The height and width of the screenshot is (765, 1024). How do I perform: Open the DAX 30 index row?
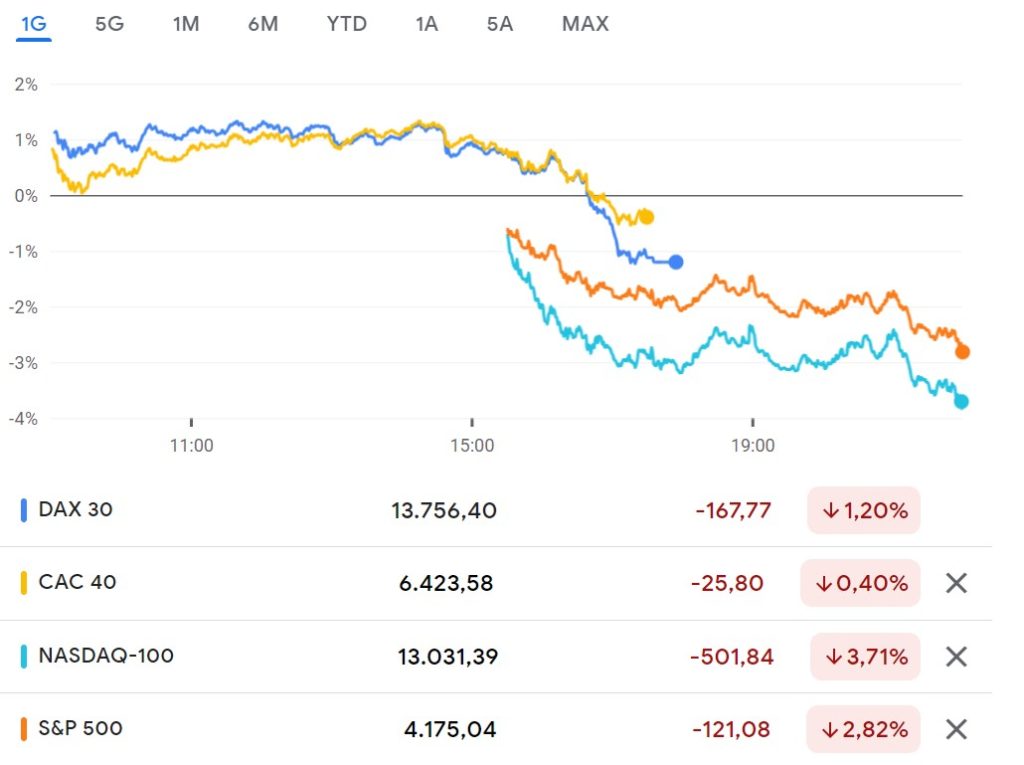point(496,510)
